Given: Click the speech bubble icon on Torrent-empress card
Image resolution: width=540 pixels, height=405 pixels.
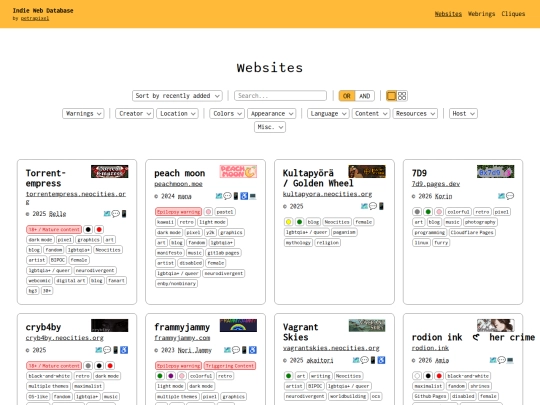Looking at the screenshot, I should point(115,214).
